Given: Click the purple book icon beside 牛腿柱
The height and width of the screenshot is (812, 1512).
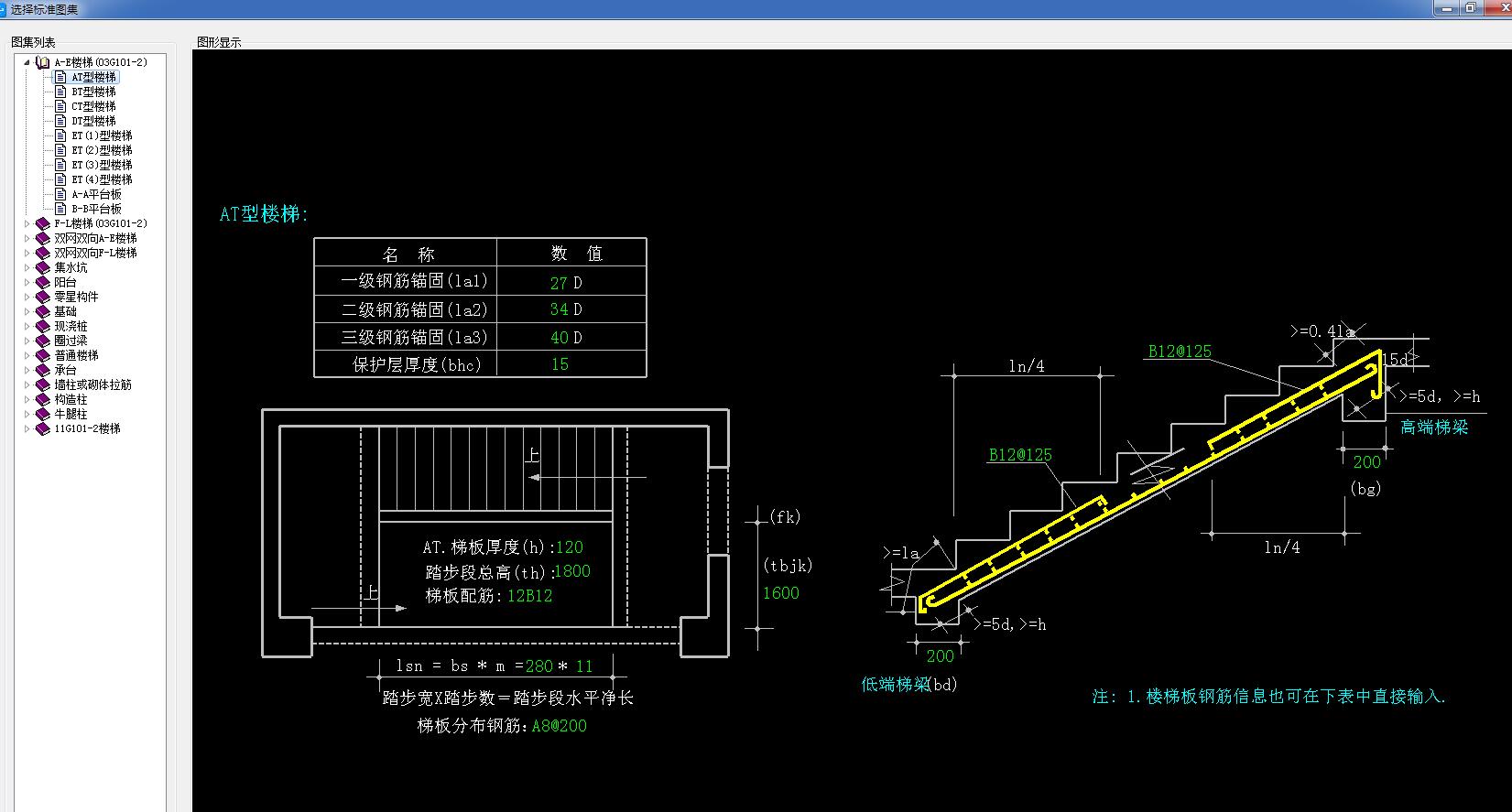Looking at the screenshot, I should (42, 414).
